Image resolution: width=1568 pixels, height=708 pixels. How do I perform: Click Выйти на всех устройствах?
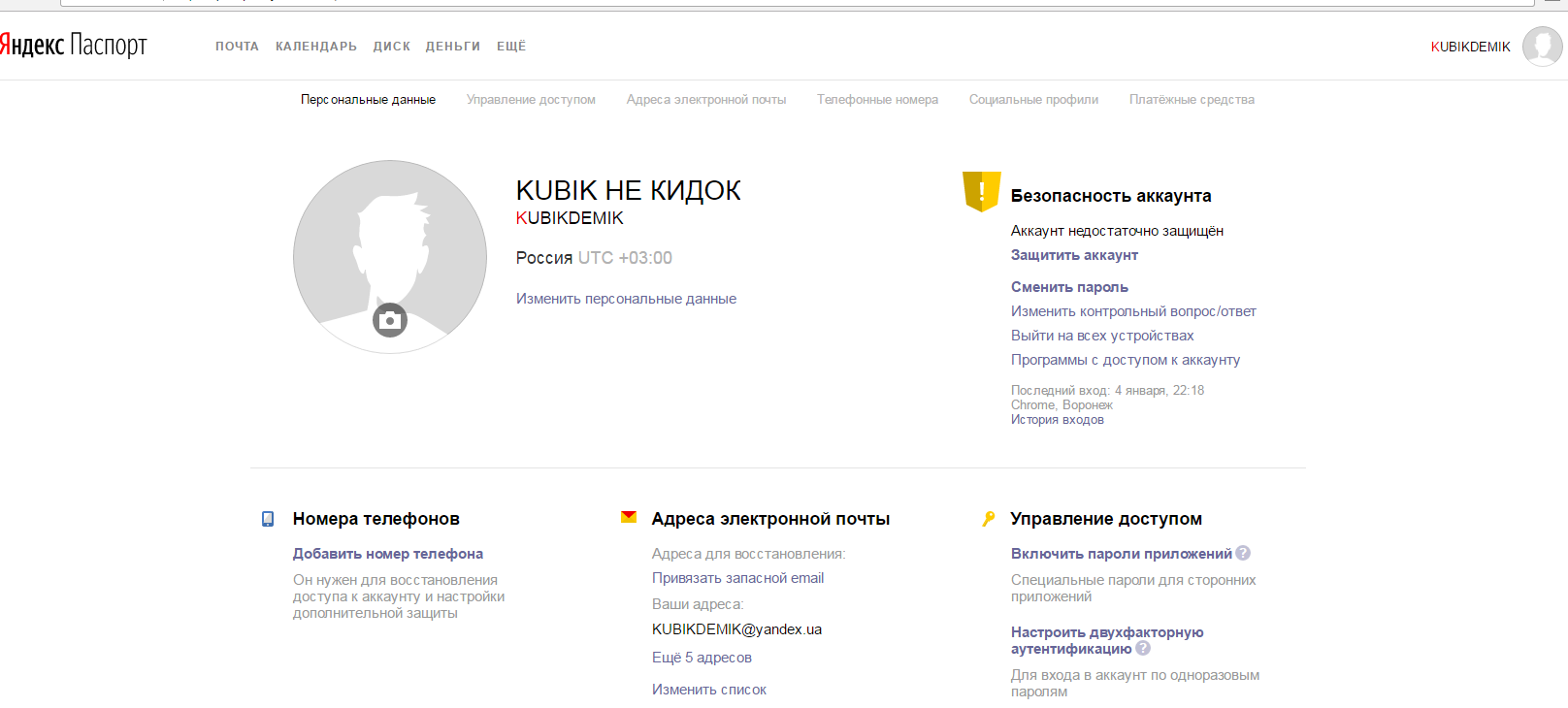click(x=1103, y=336)
